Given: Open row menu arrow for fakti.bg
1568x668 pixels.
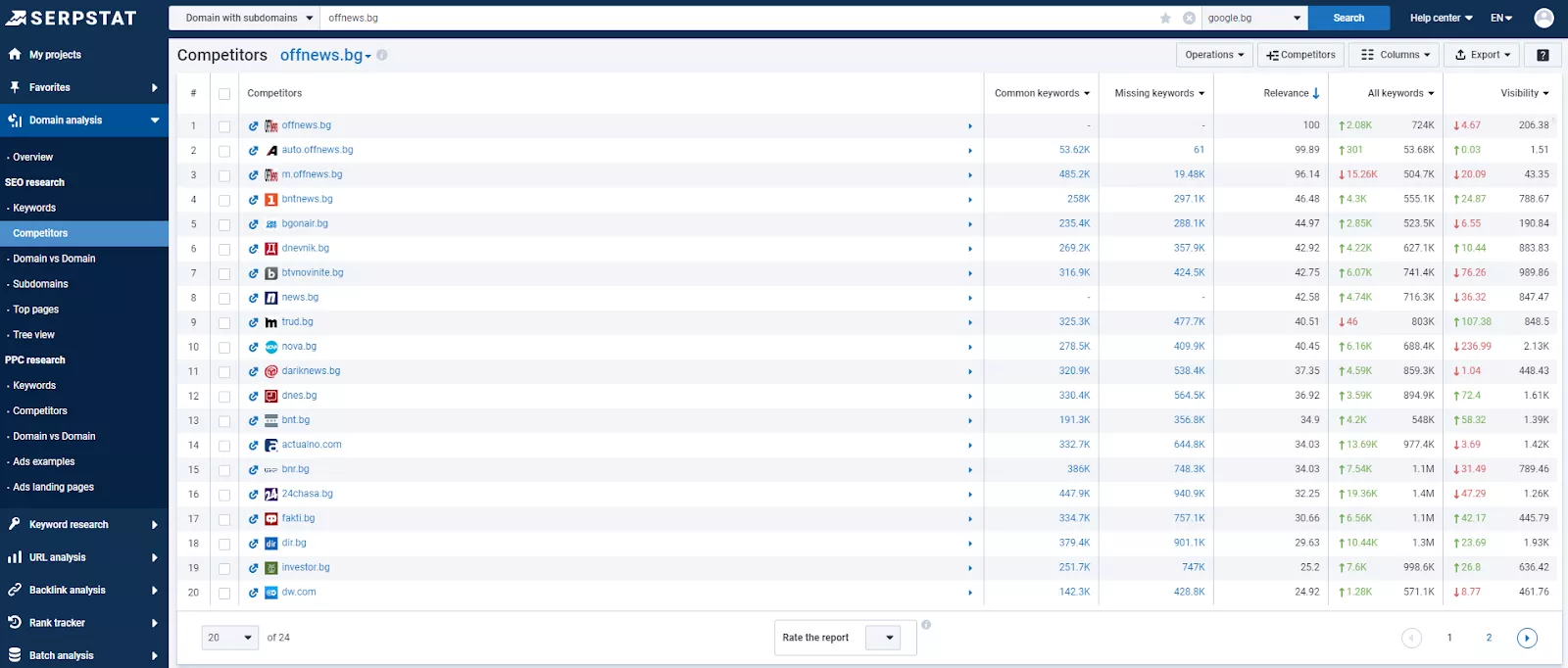Looking at the screenshot, I should pos(970,519).
